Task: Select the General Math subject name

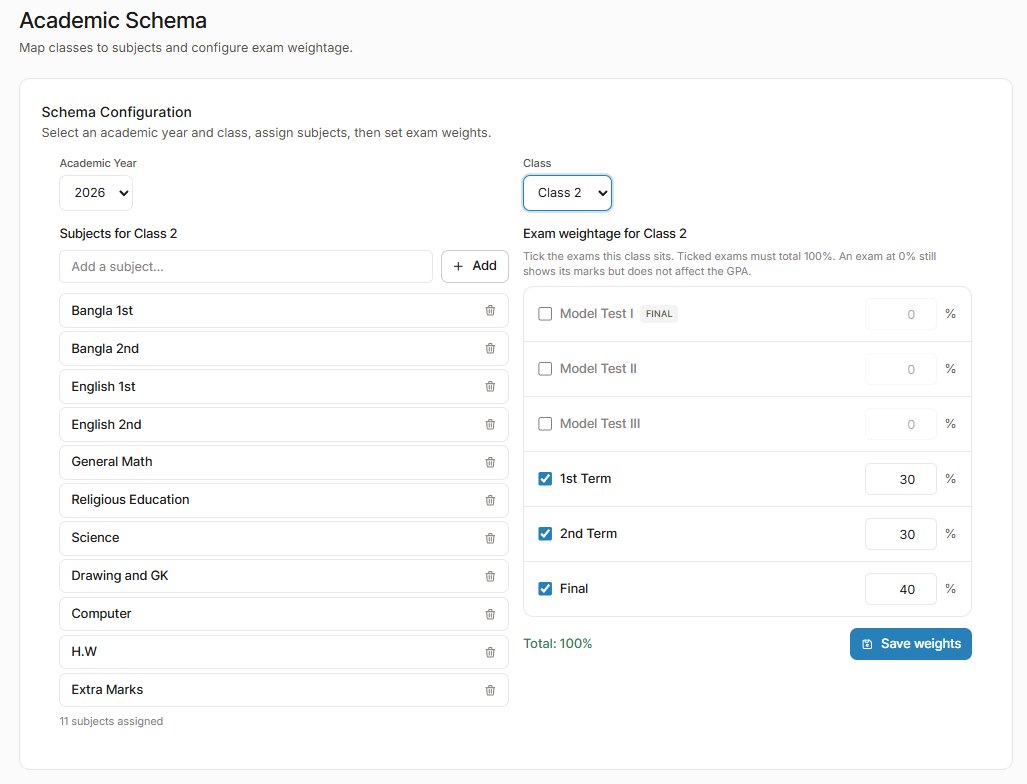Action: (112, 462)
